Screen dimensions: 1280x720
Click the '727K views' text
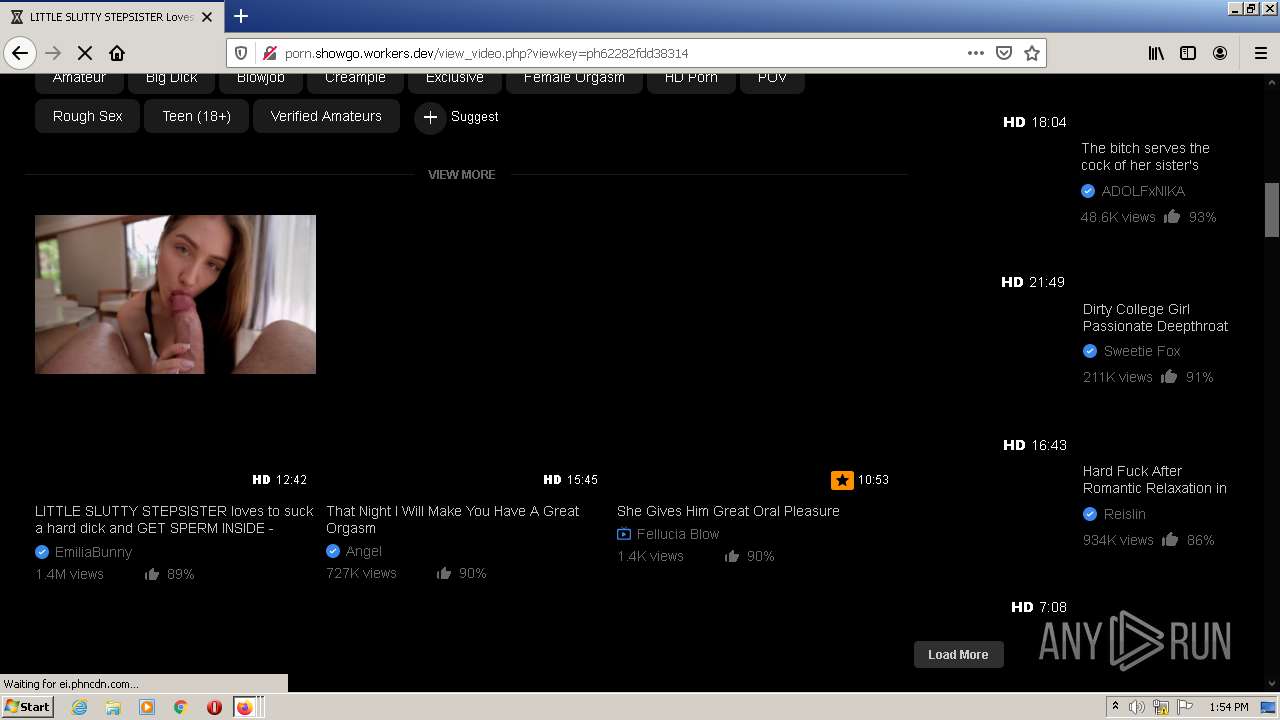click(361, 573)
